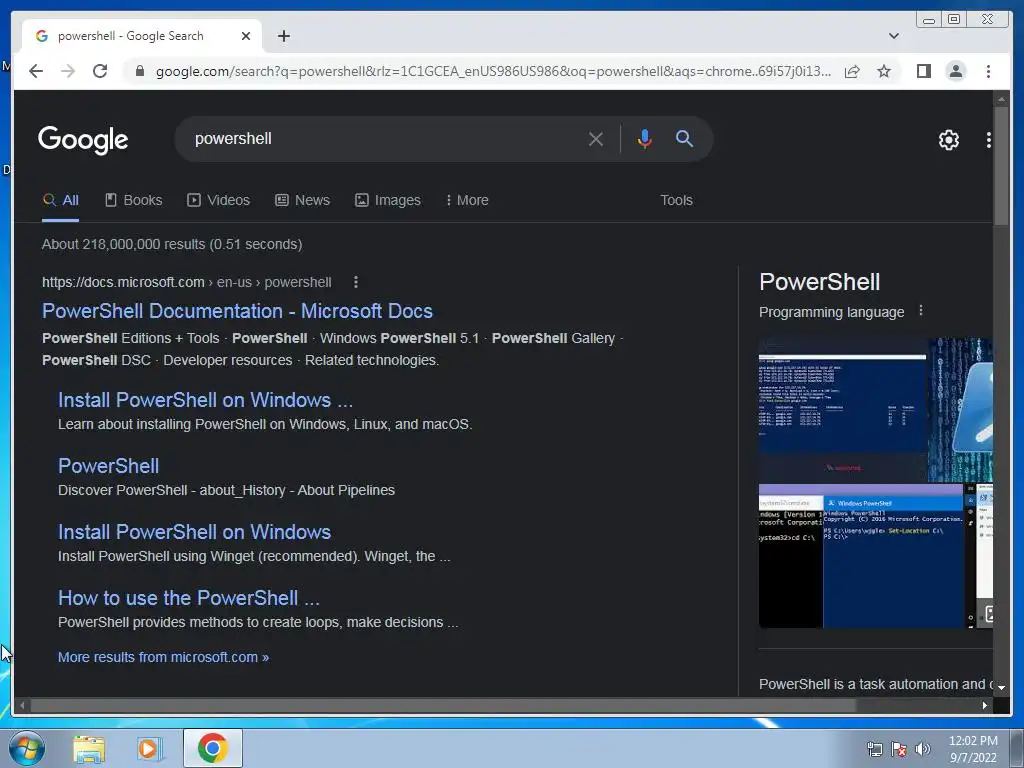Click the 'PowerShell' knowledge panel title
The width and height of the screenshot is (1024, 768).
coord(820,282)
